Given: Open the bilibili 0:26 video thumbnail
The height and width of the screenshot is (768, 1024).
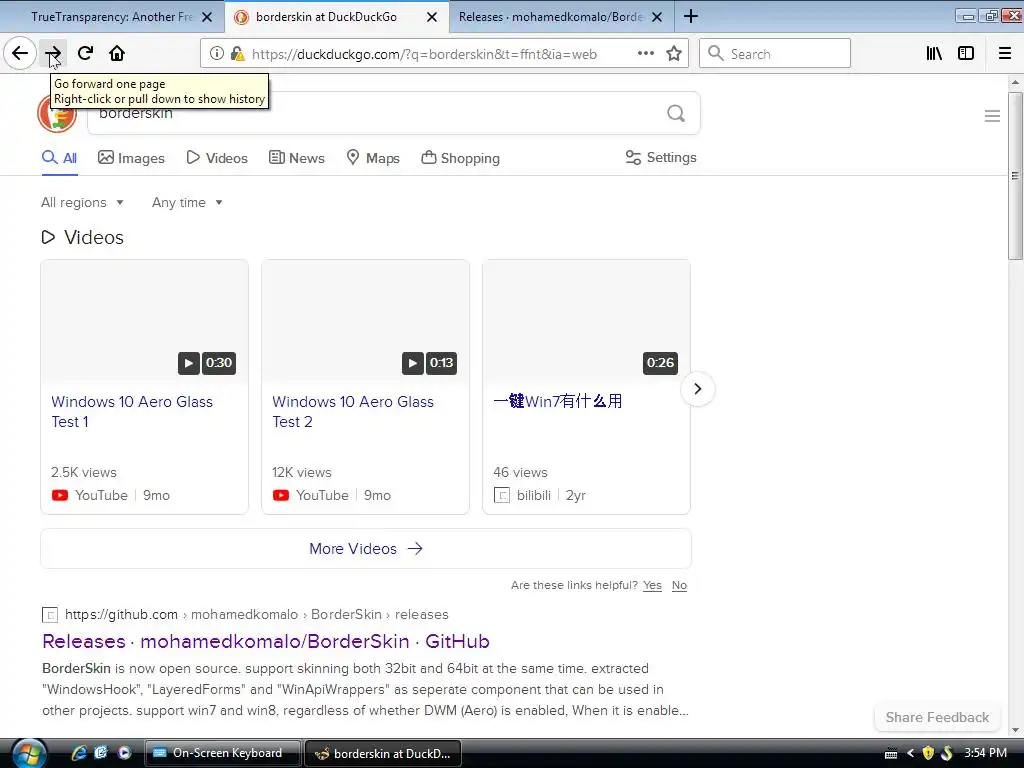Looking at the screenshot, I should (586, 321).
